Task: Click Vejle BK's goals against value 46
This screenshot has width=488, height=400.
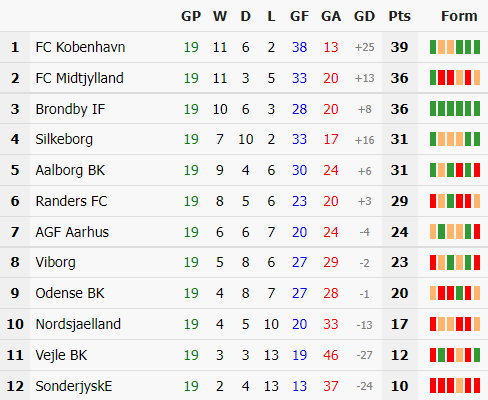Action: tap(331, 355)
